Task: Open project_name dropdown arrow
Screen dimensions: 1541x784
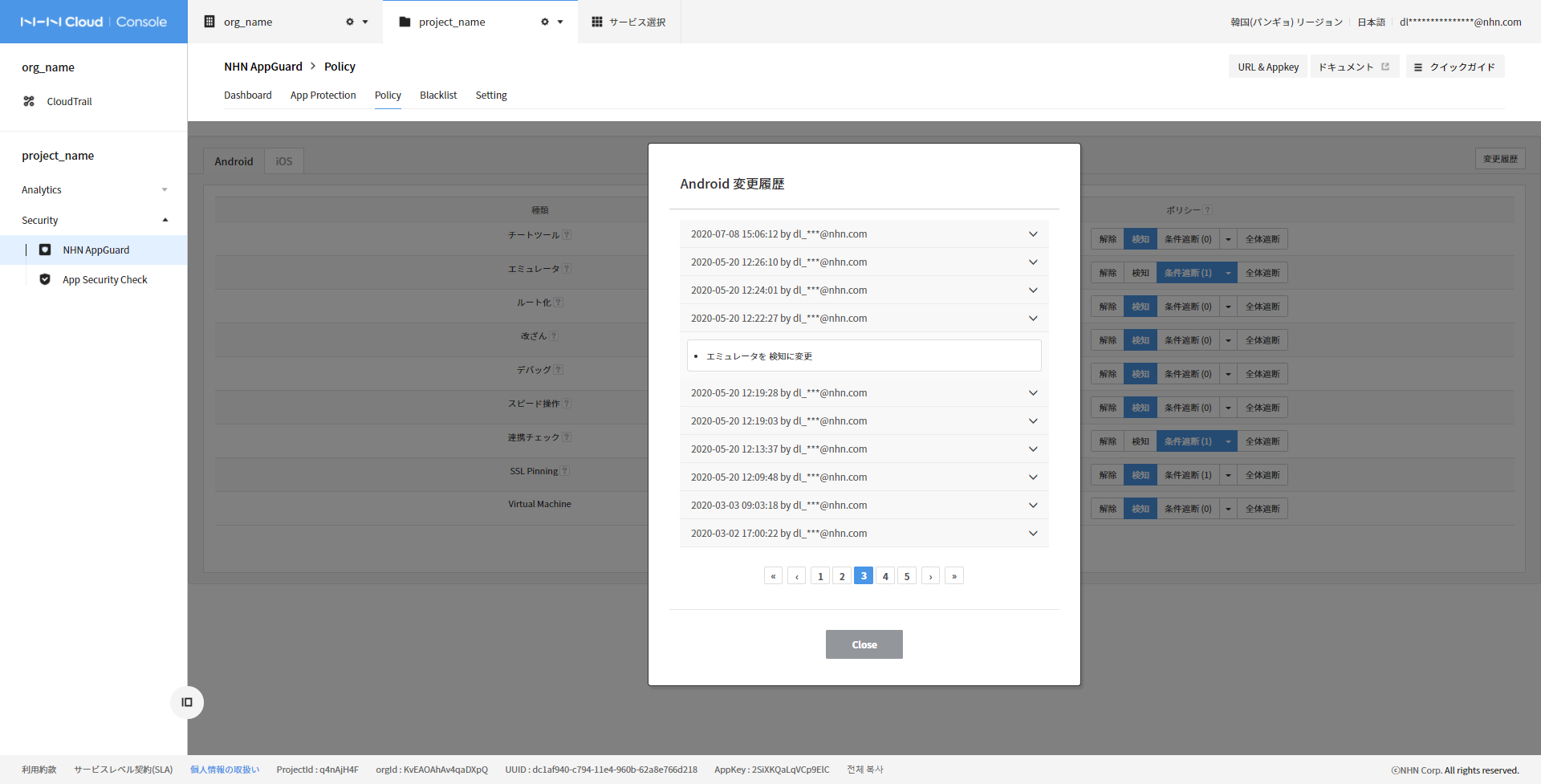Action: point(560,22)
